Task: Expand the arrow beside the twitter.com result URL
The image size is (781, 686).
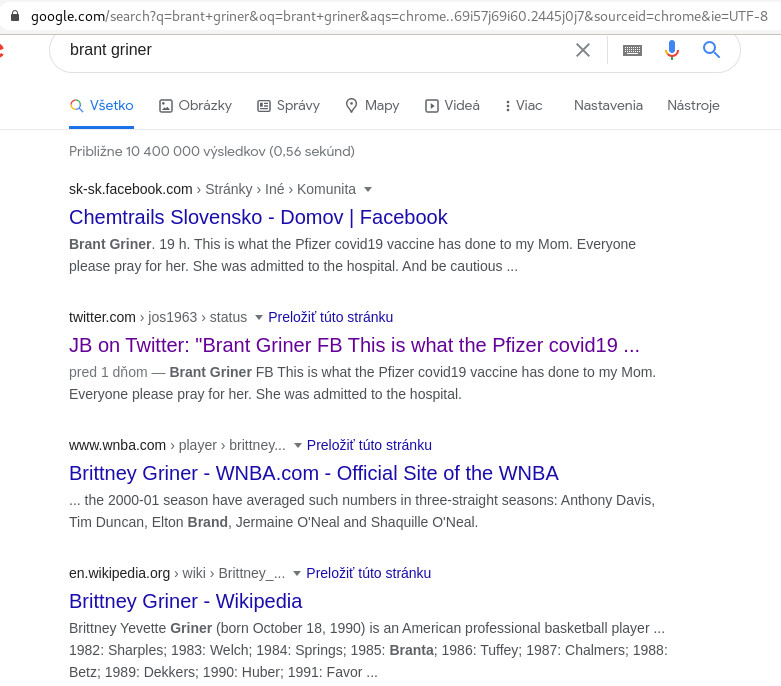Action: [259, 317]
